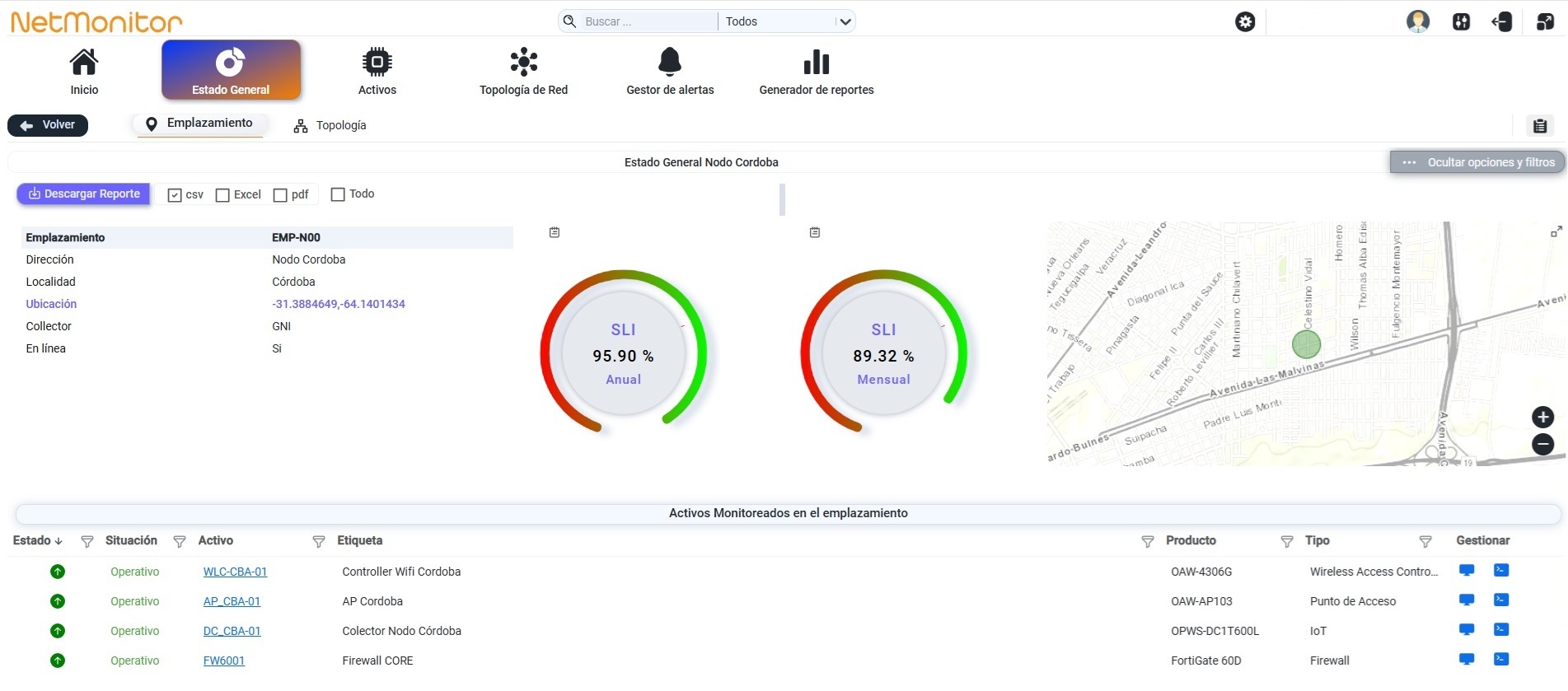Open the Gestor de alertas bell

[x=670, y=62]
